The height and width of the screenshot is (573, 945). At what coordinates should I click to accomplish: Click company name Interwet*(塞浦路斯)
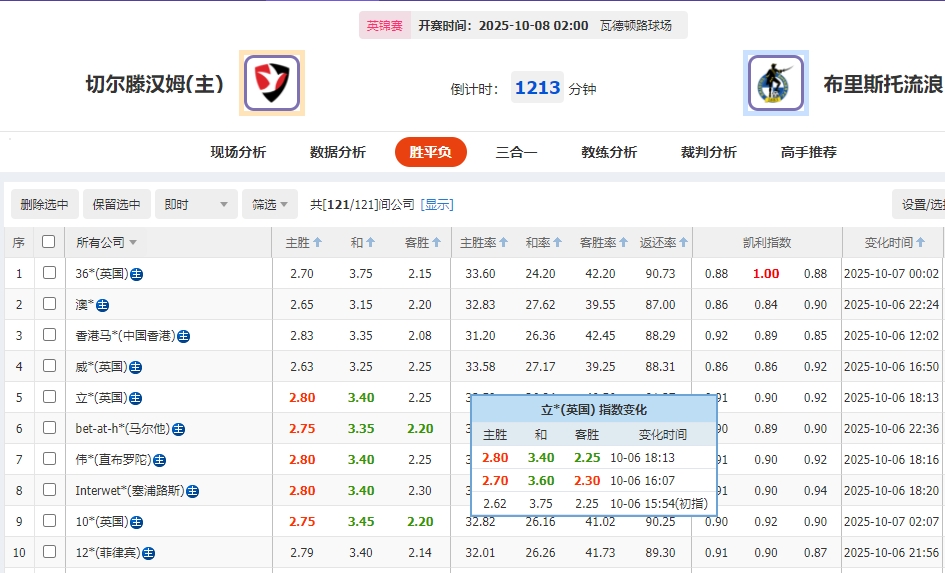(130, 490)
